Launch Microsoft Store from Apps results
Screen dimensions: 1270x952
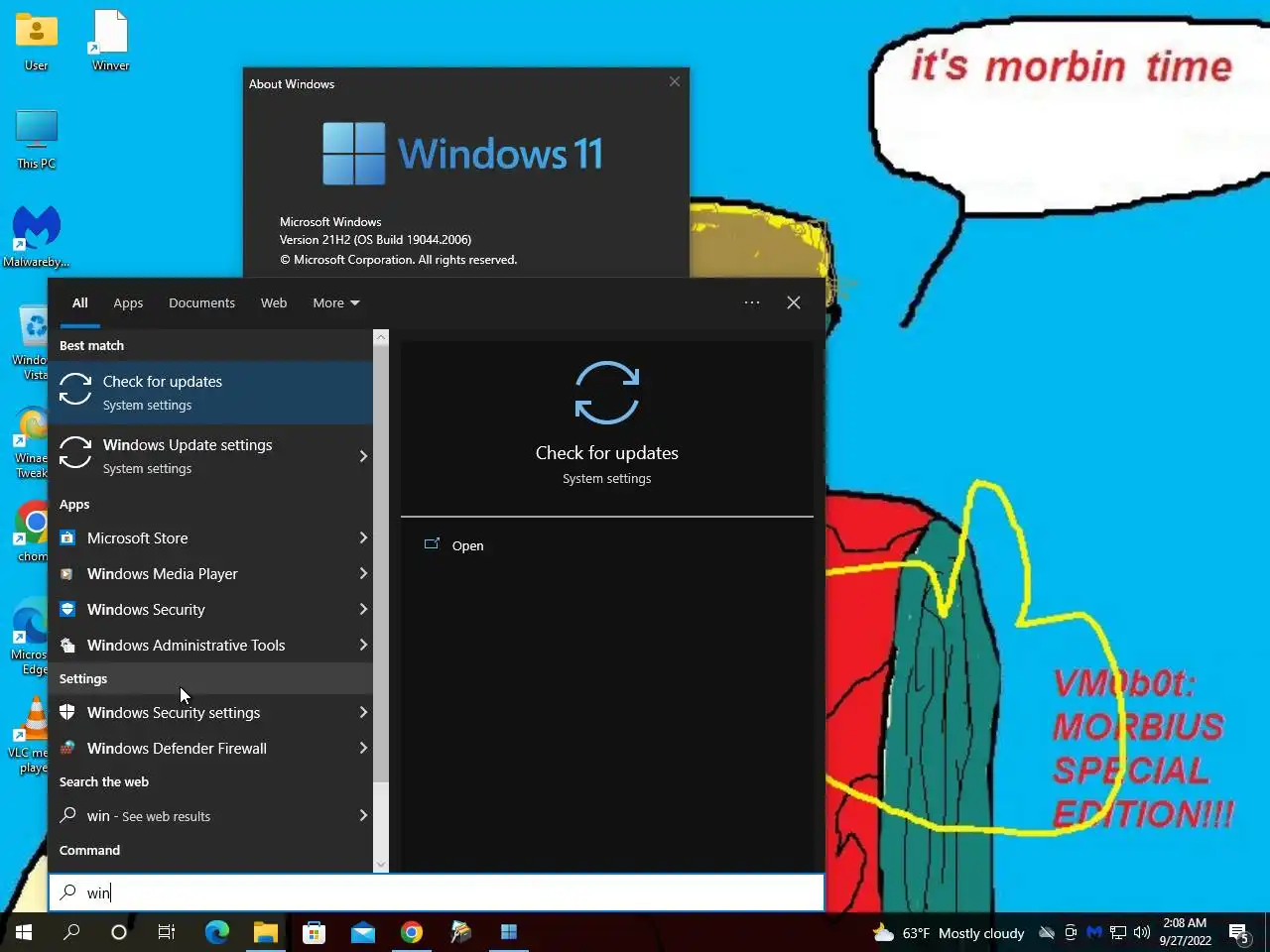click(198, 537)
